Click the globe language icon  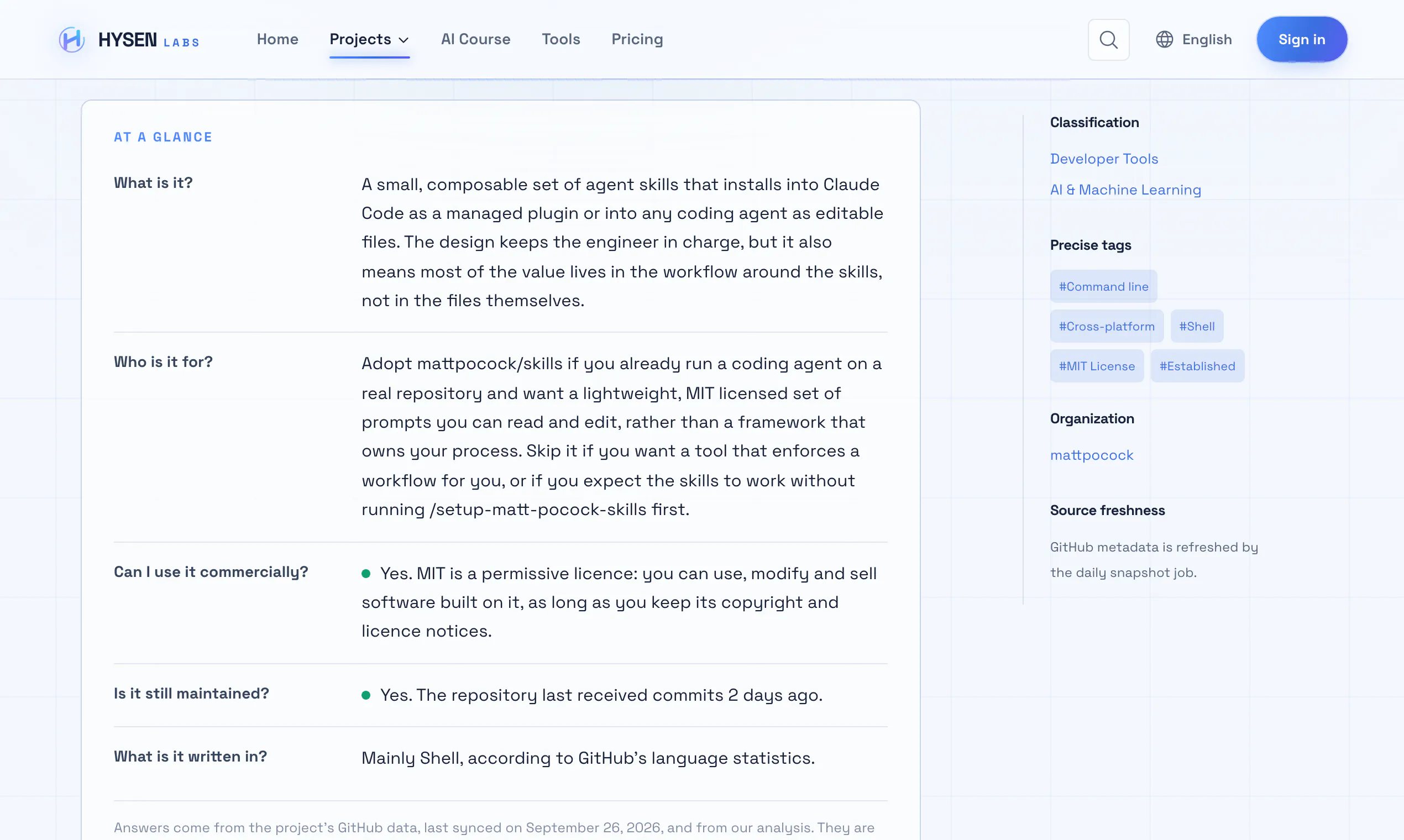(1164, 40)
